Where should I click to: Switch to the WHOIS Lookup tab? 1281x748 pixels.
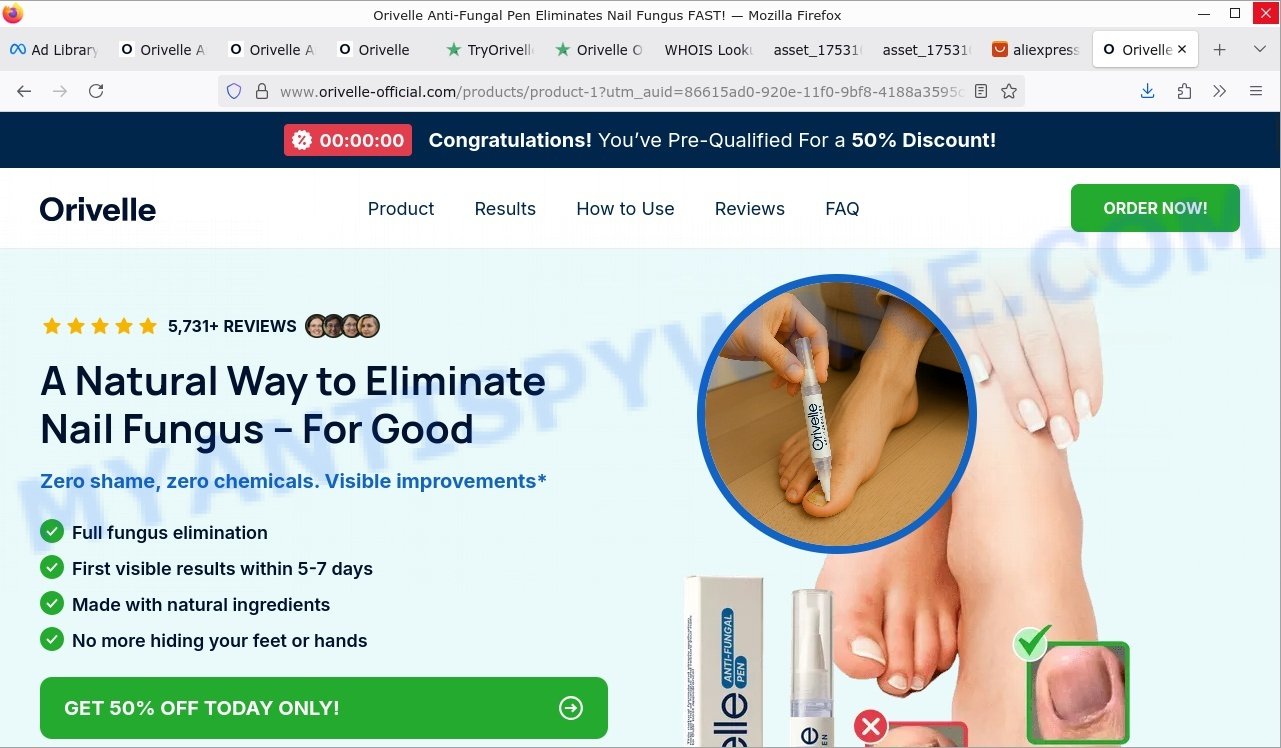708,50
